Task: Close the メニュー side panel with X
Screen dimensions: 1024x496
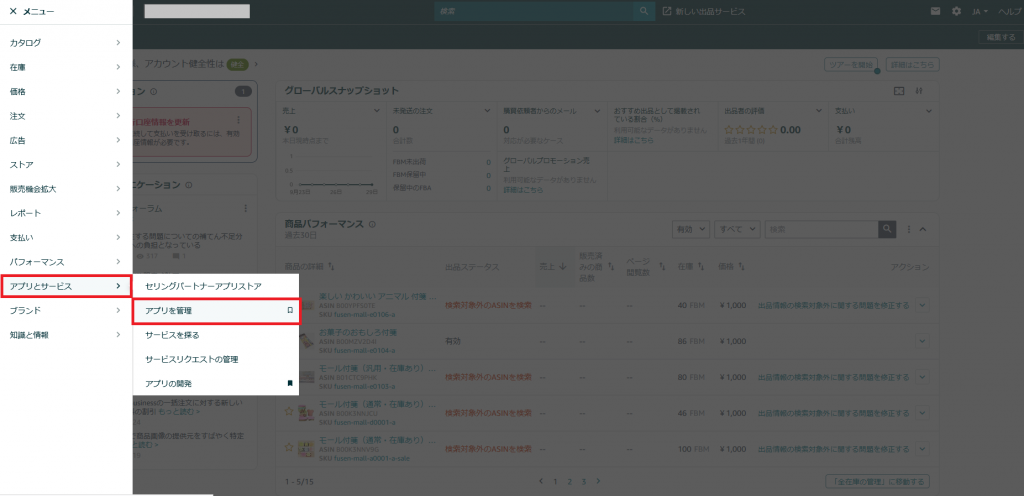Action: coord(12,11)
